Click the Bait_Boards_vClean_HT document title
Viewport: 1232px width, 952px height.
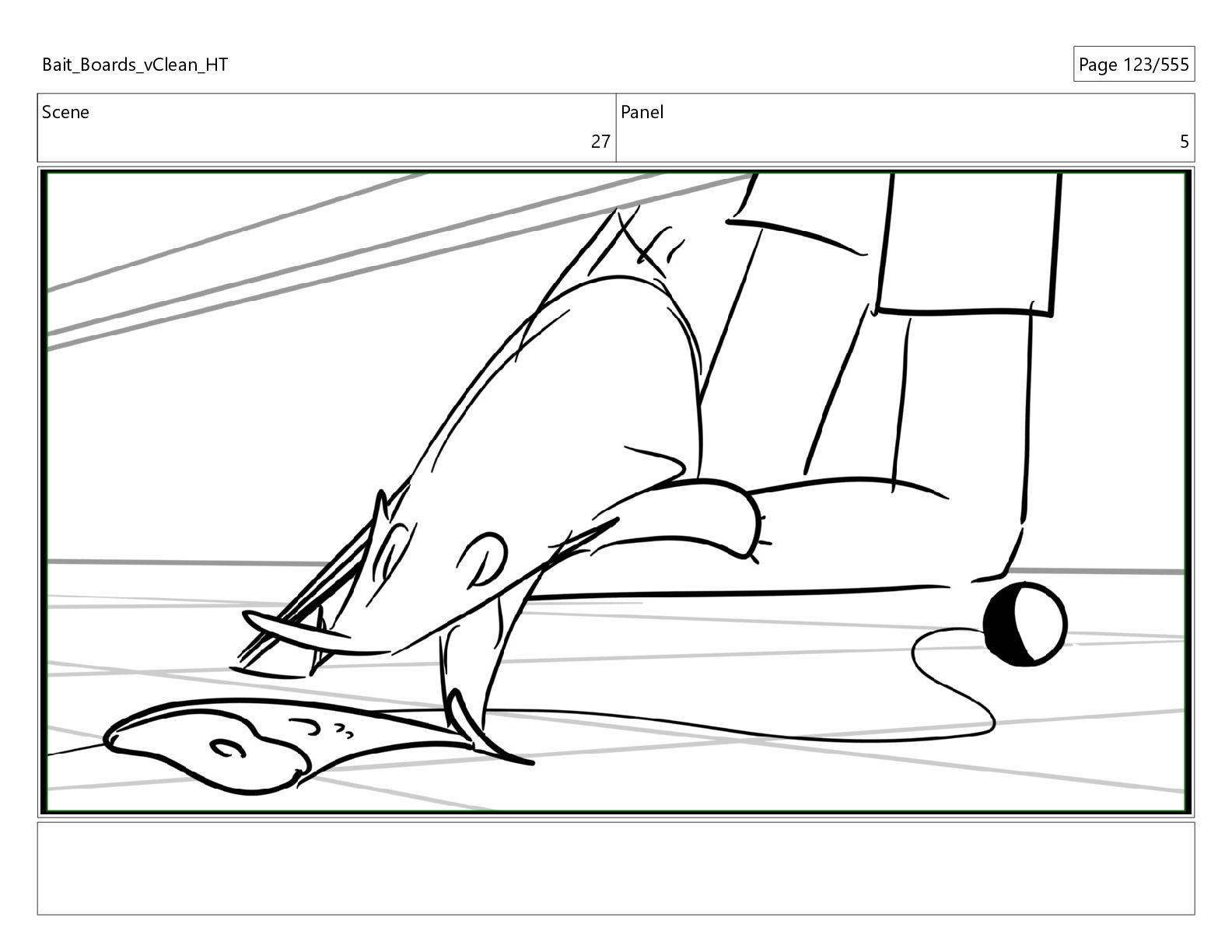tap(135, 65)
